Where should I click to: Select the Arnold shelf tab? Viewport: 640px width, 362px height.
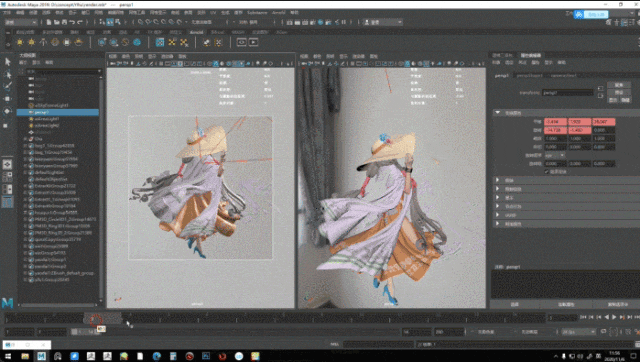click(x=196, y=32)
